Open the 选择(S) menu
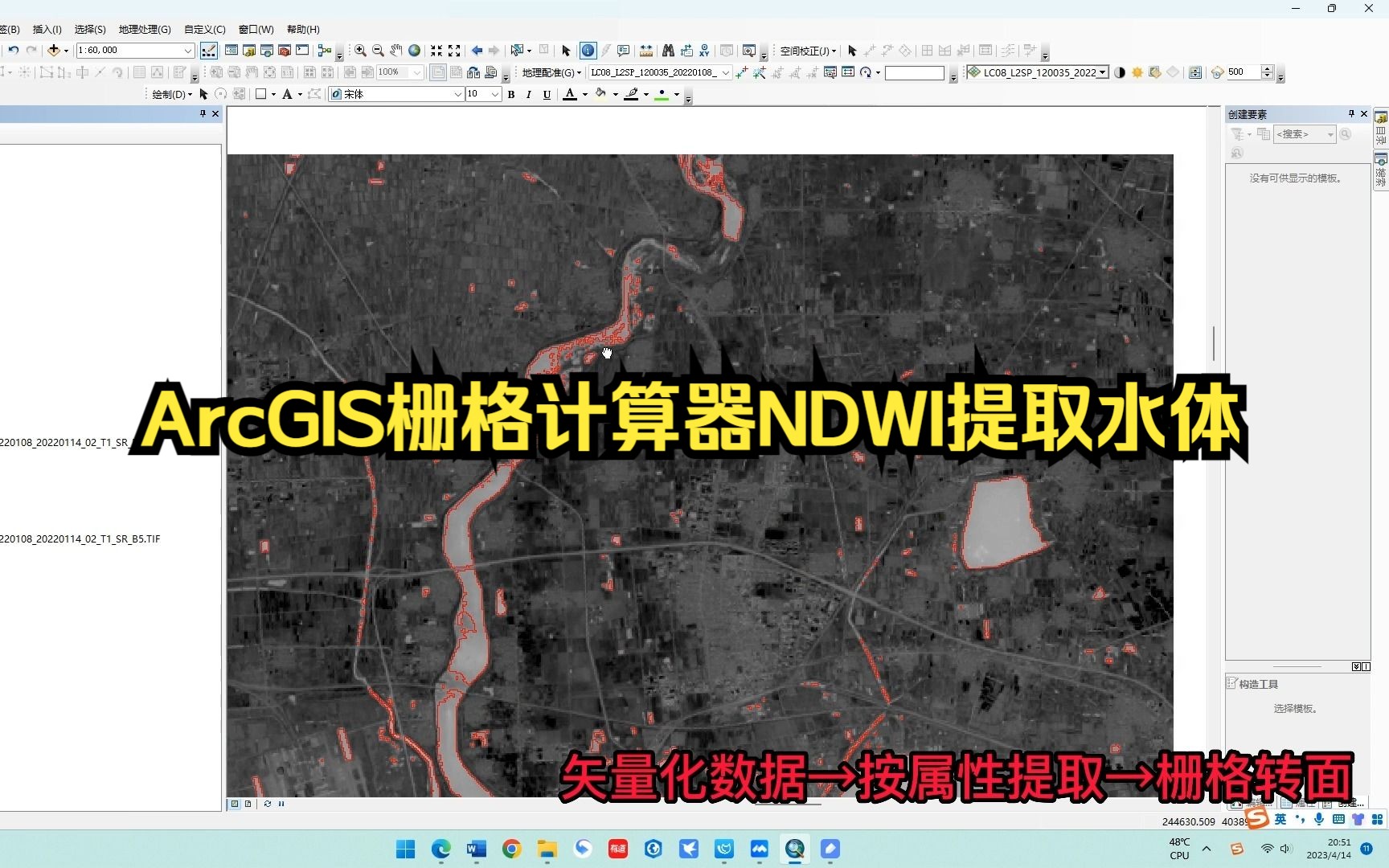Viewport: 1389px width, 868px height. (90, 29)
